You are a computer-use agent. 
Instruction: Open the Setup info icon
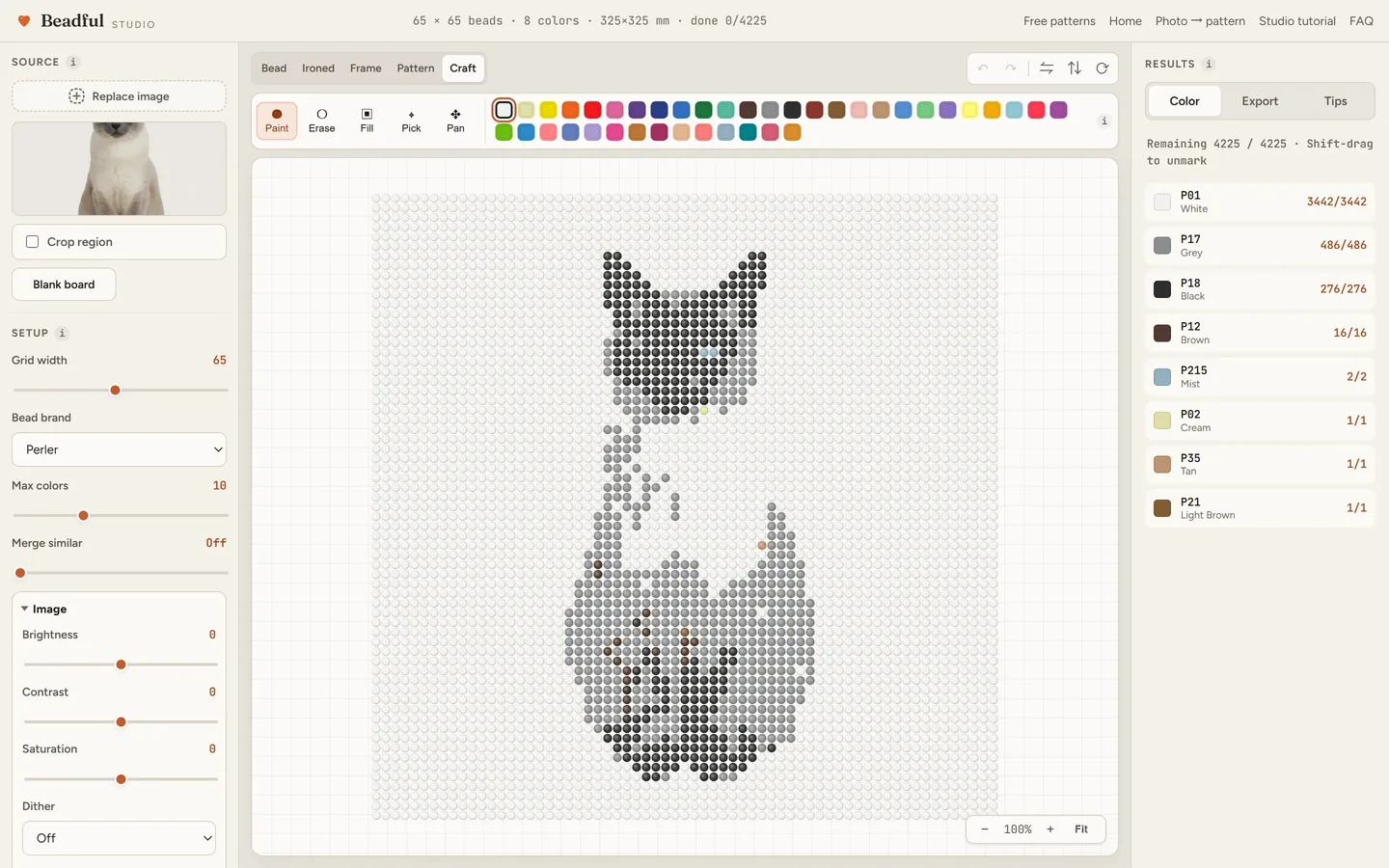click(62, 333)
